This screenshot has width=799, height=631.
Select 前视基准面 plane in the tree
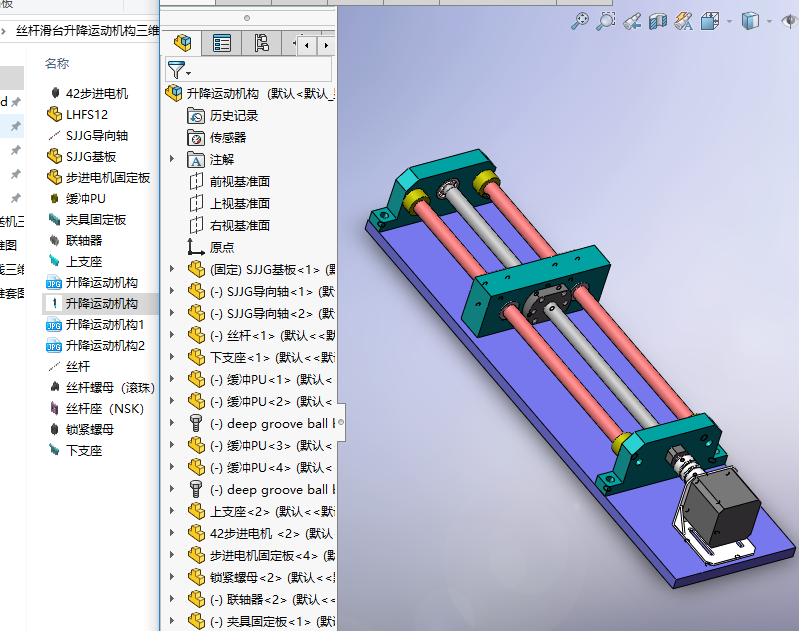[239, 181]
